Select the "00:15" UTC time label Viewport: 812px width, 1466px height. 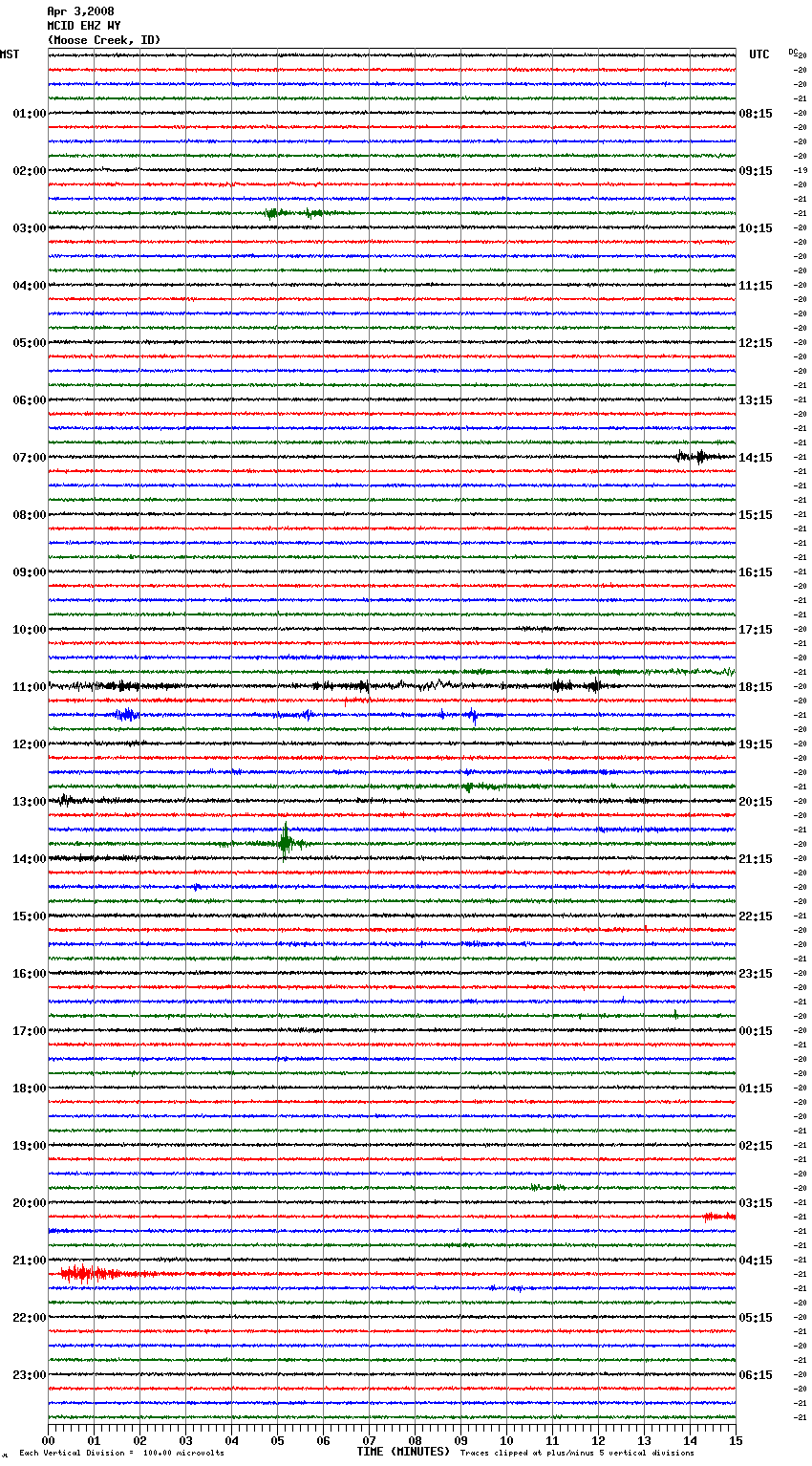[x=756, y=1031]
